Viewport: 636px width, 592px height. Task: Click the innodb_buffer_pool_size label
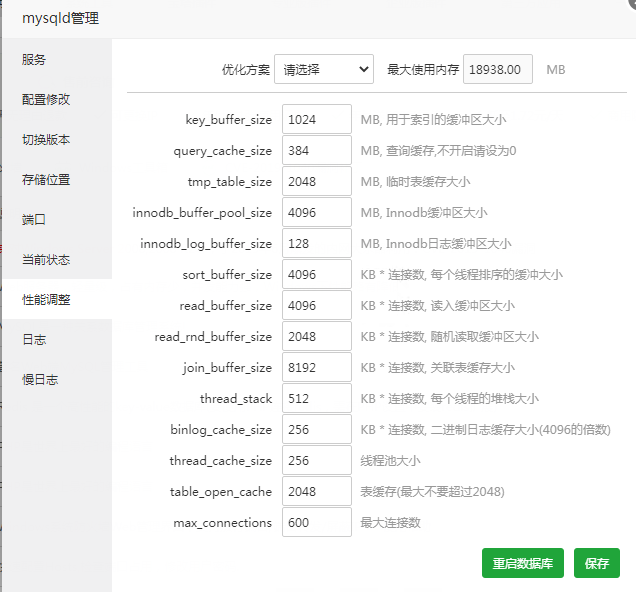click(202, 213)
